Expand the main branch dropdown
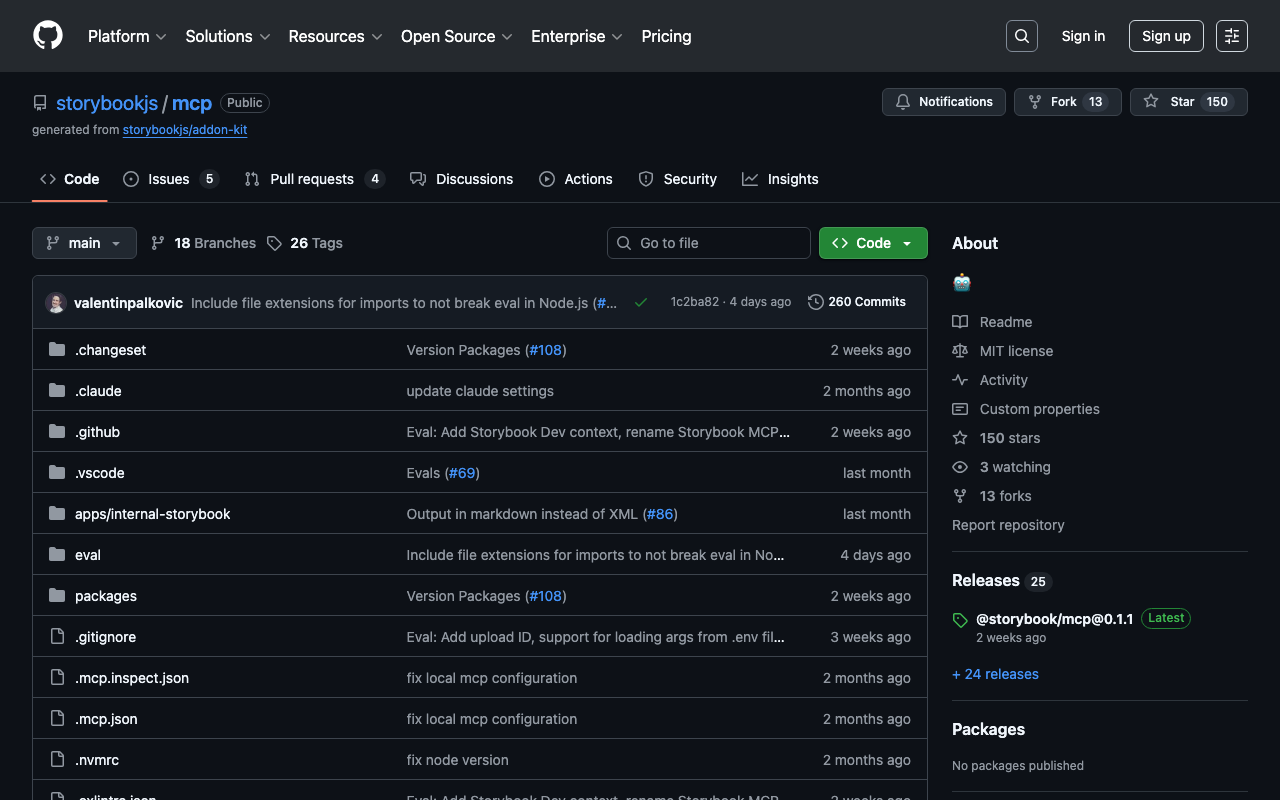 pos(84,243)
